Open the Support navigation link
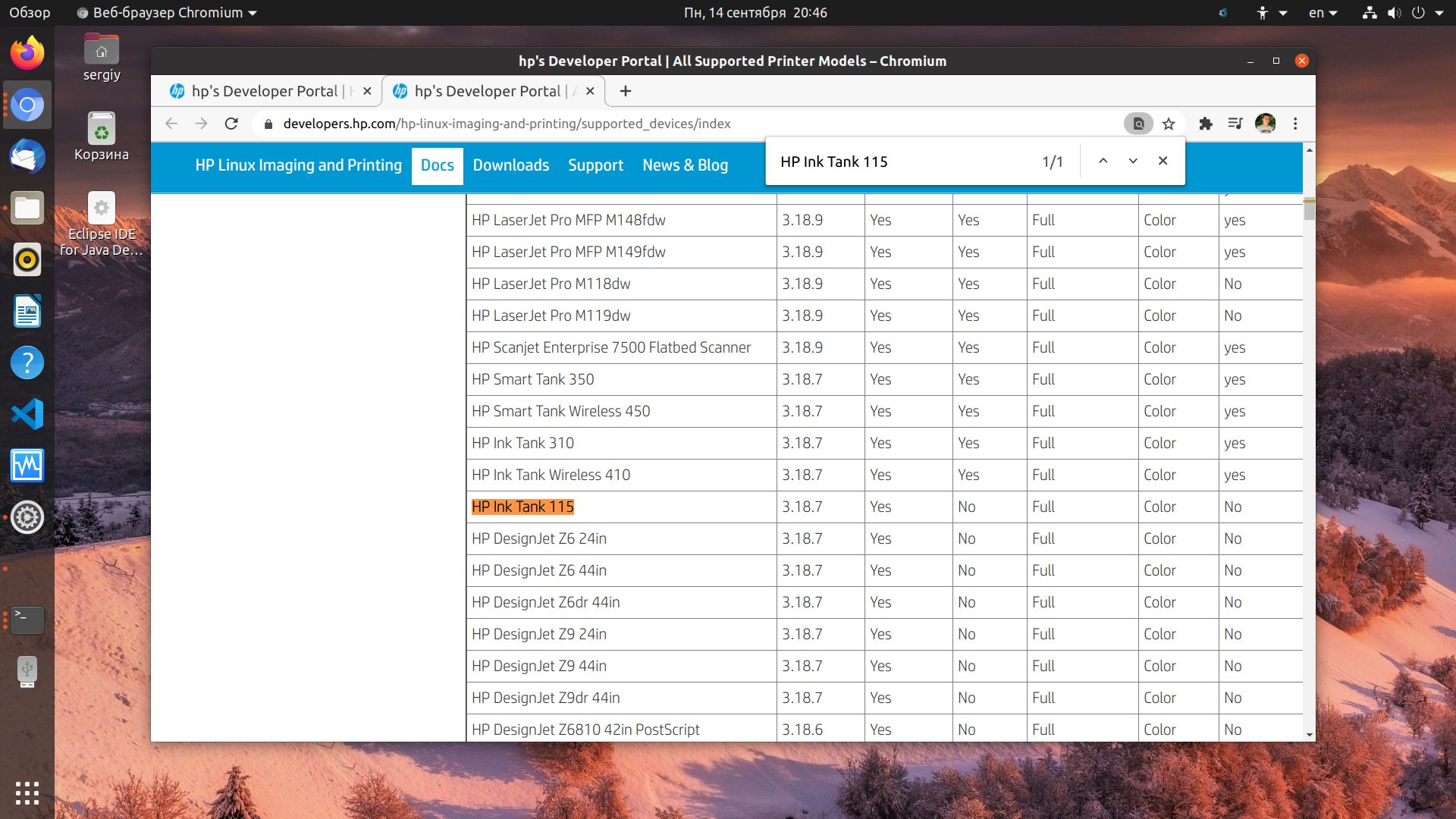Screen dimensions: 1456x819 pos(595,165)
